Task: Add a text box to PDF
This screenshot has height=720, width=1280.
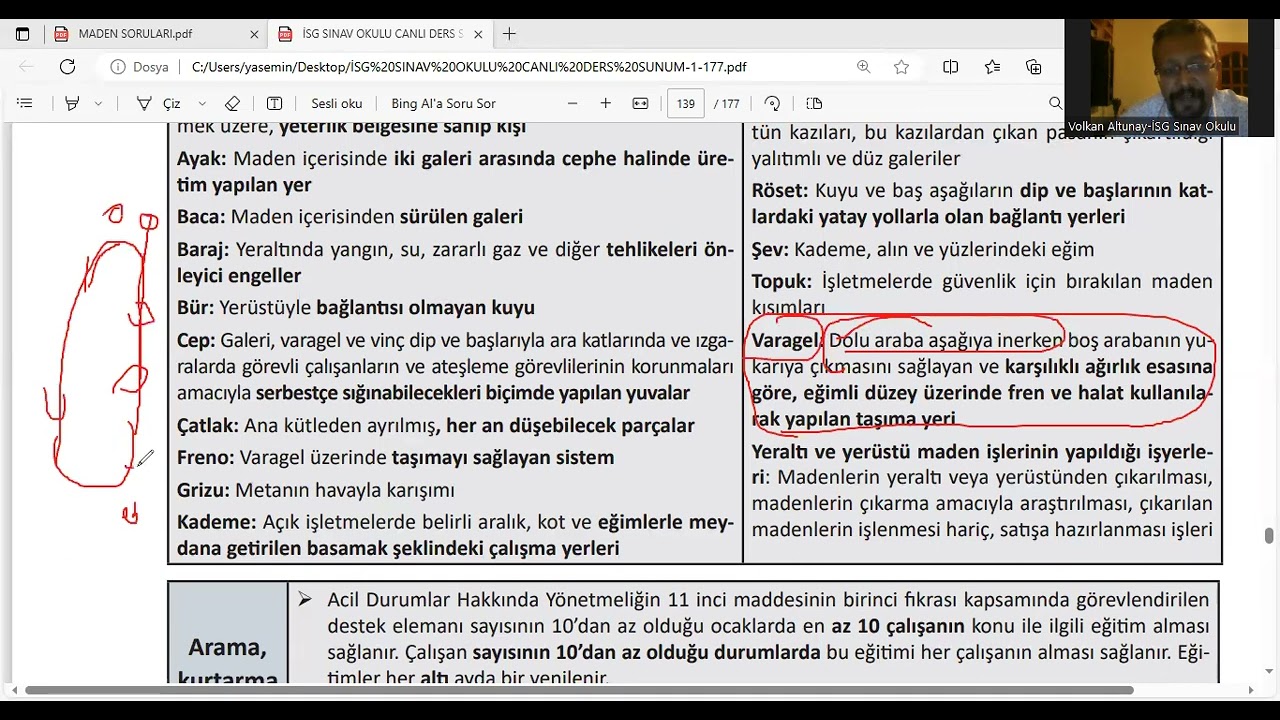Action: pyautogui.click(x=274, y=103)
